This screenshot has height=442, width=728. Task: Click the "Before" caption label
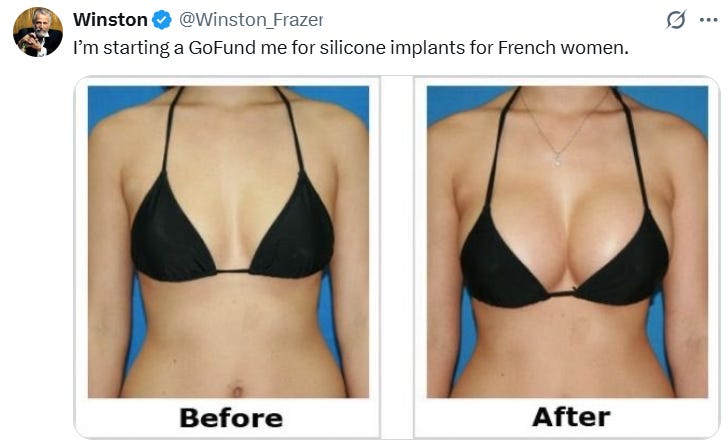point(231,417)
